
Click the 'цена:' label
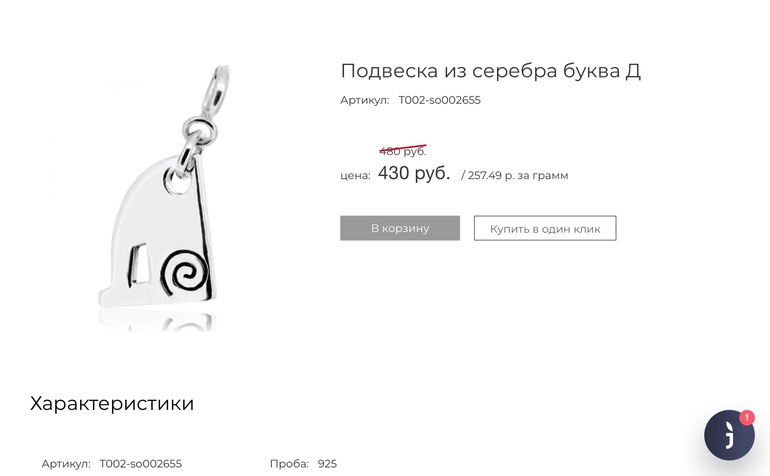356,176
